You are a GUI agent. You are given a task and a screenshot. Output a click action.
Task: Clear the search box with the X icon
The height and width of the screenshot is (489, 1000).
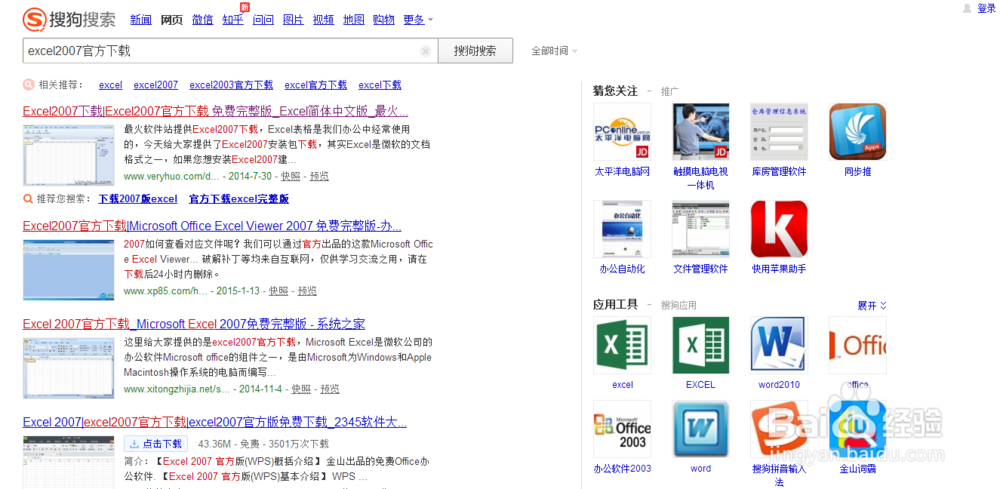426,52
